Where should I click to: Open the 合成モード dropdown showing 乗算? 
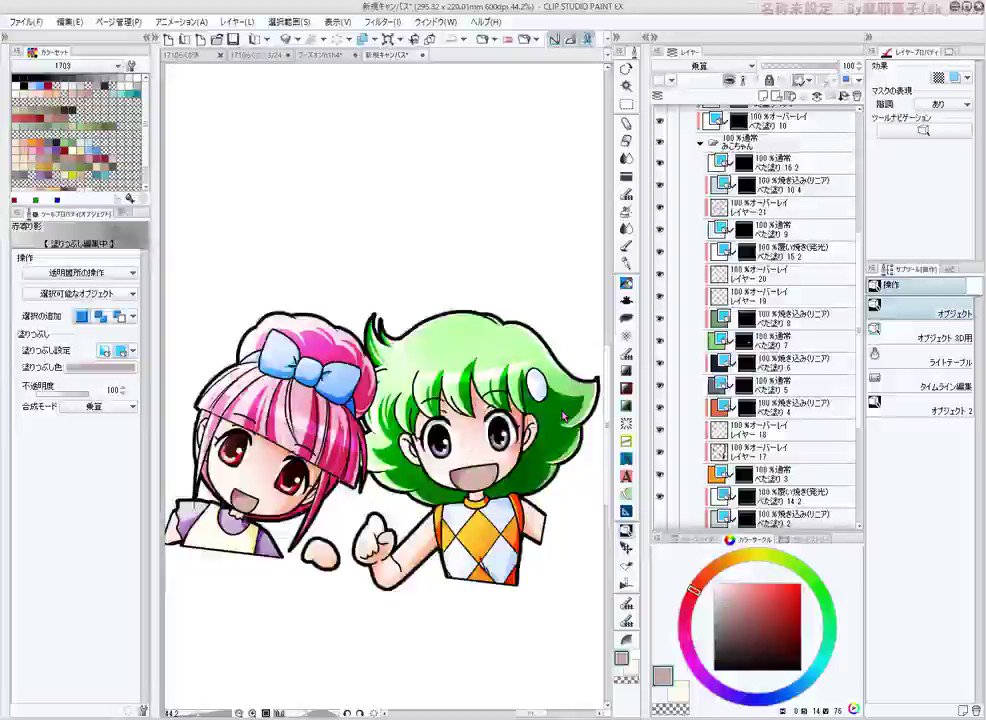coord(99,407)
